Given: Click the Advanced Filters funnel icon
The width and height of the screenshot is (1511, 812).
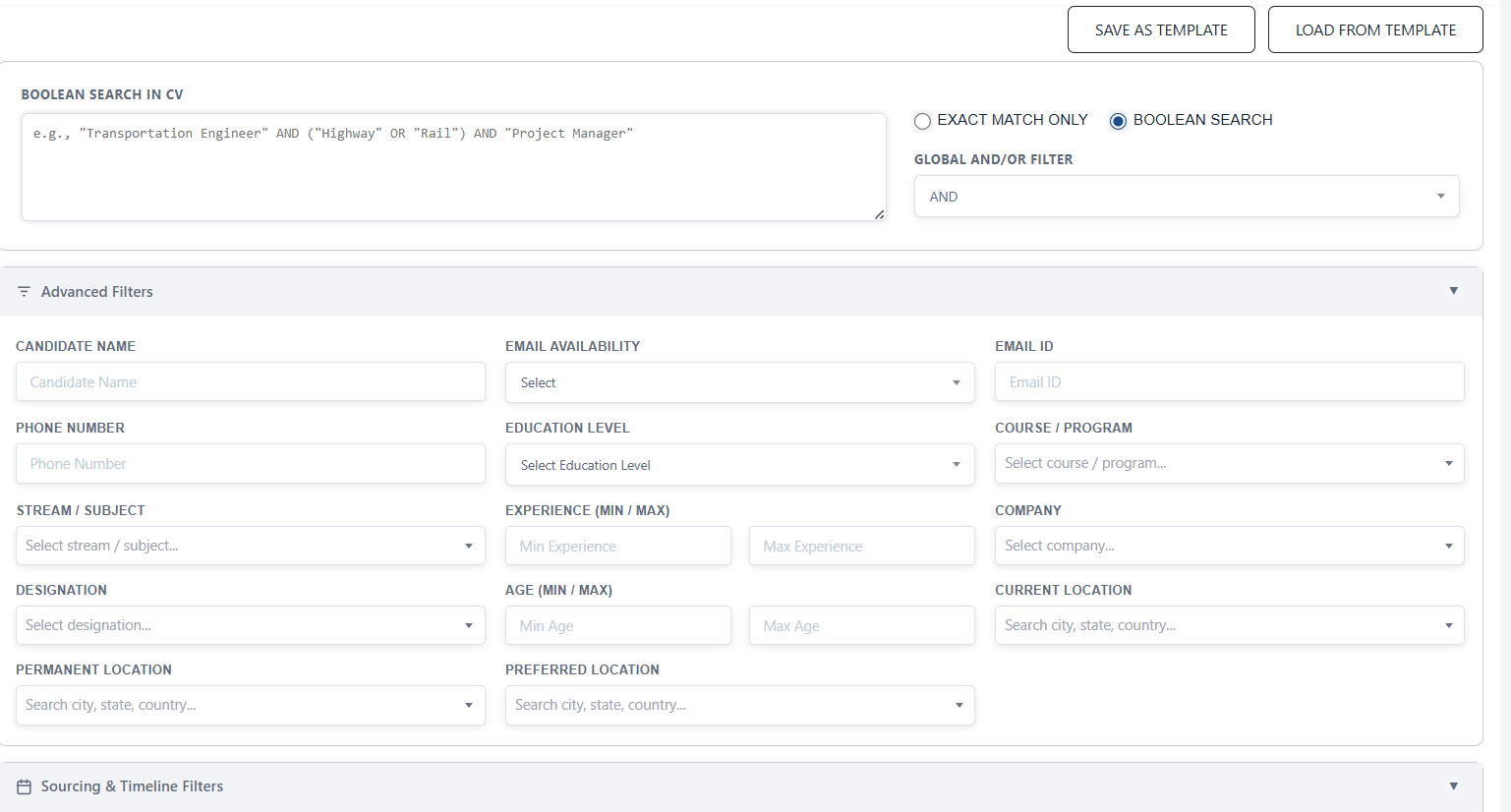Looking at the screenshot, I should coord(25,292).
